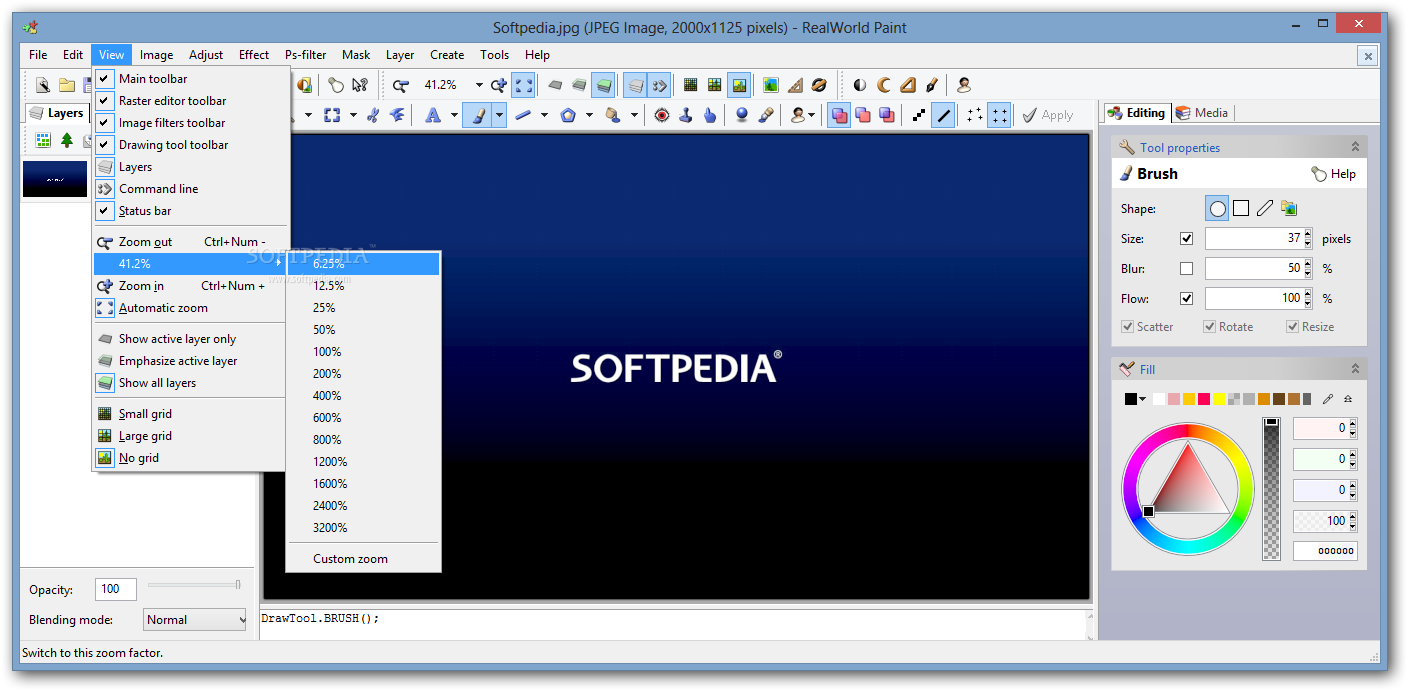Viewport: 1408px width, 691px height.
Task: Select the square brush shape
Action: tap(1241, 208)
